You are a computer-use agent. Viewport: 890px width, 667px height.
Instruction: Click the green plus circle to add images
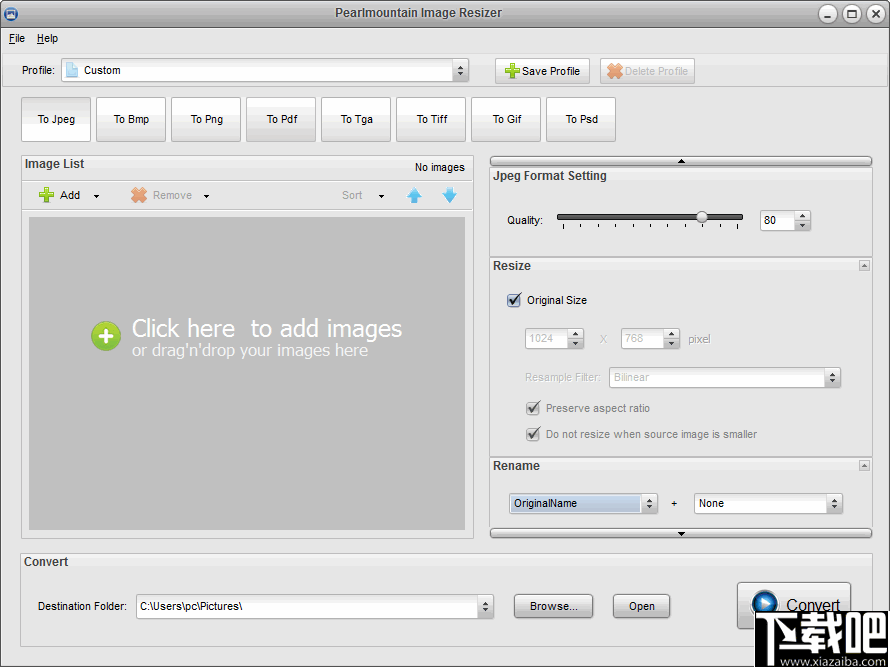tap(105, 336)
